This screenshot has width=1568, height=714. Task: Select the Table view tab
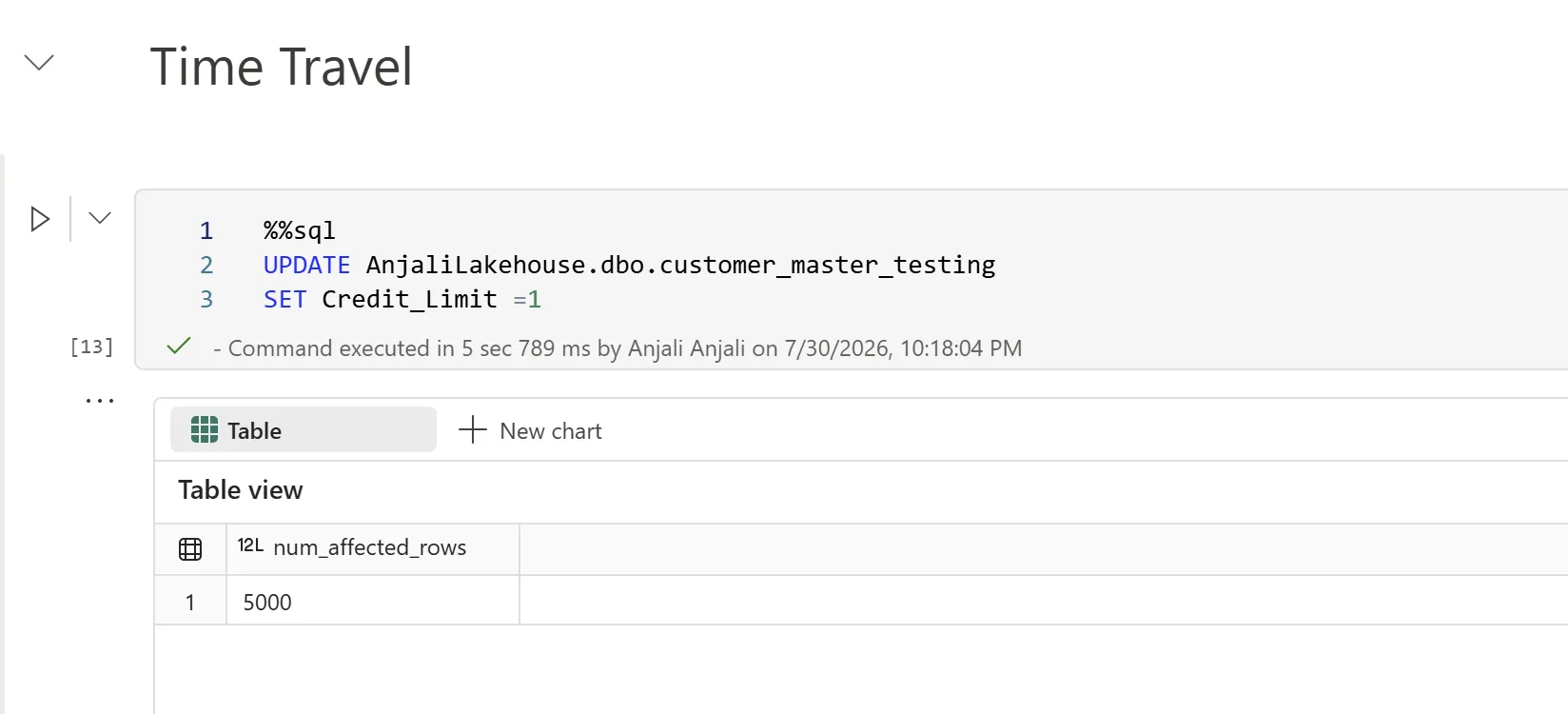[304, 430]
